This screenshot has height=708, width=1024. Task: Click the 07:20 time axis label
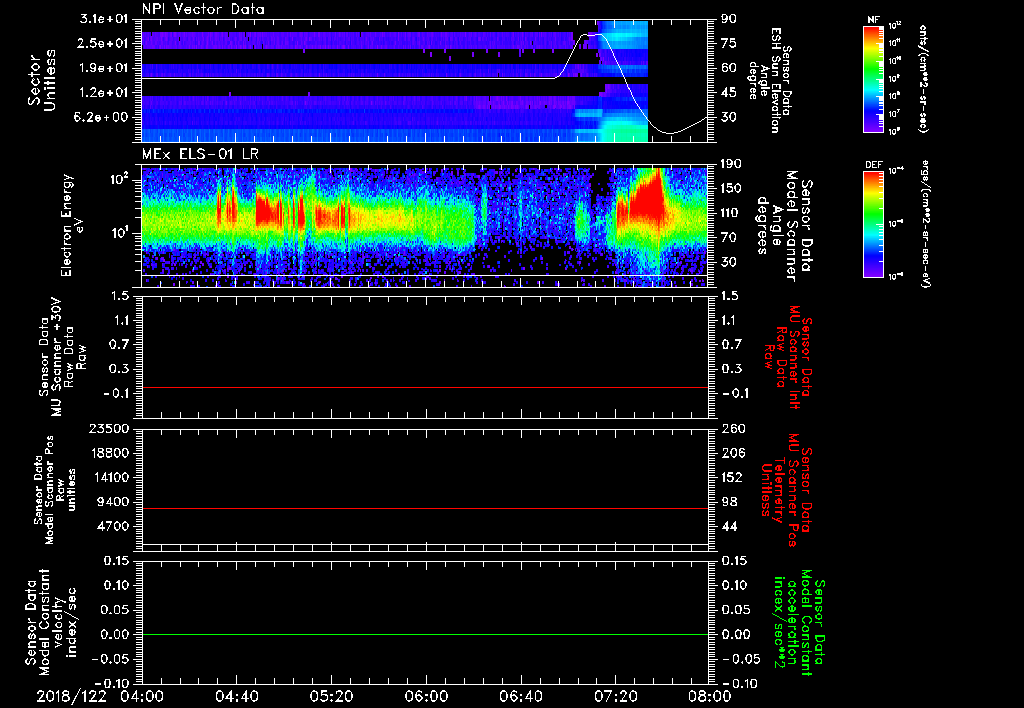tap(615, 696)
